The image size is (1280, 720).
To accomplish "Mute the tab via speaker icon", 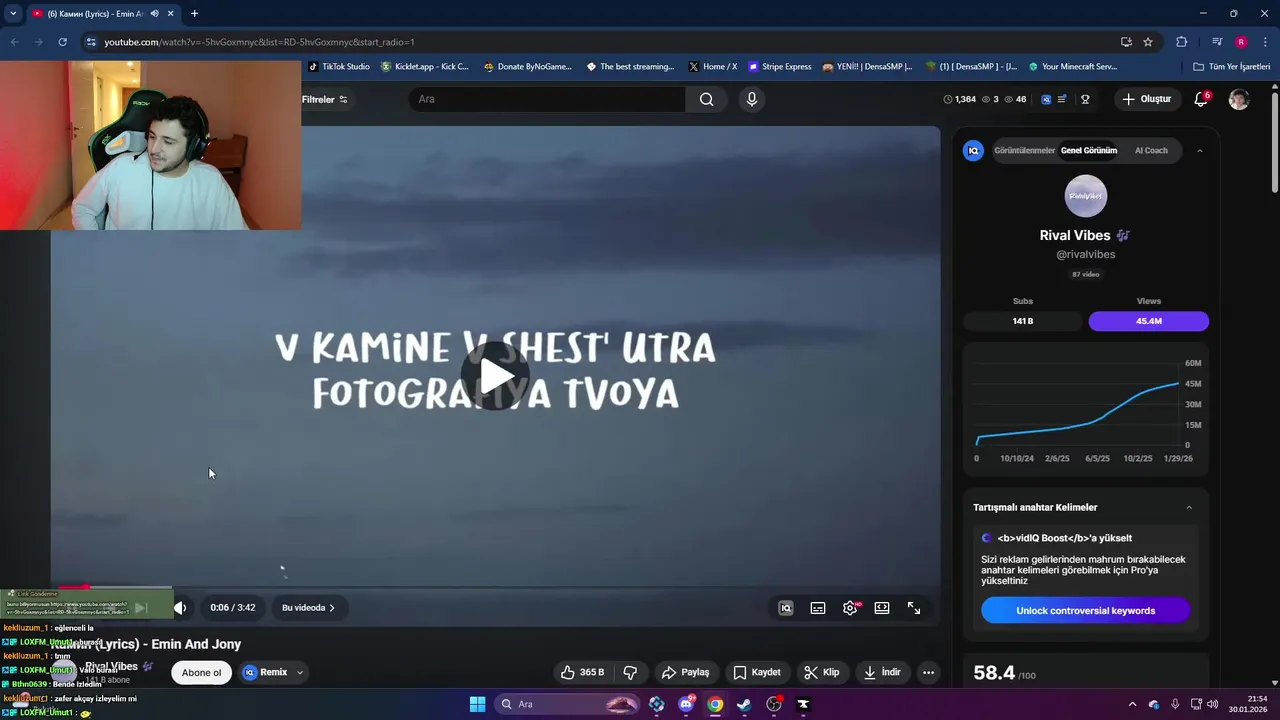I will click(x=155, y=13).
